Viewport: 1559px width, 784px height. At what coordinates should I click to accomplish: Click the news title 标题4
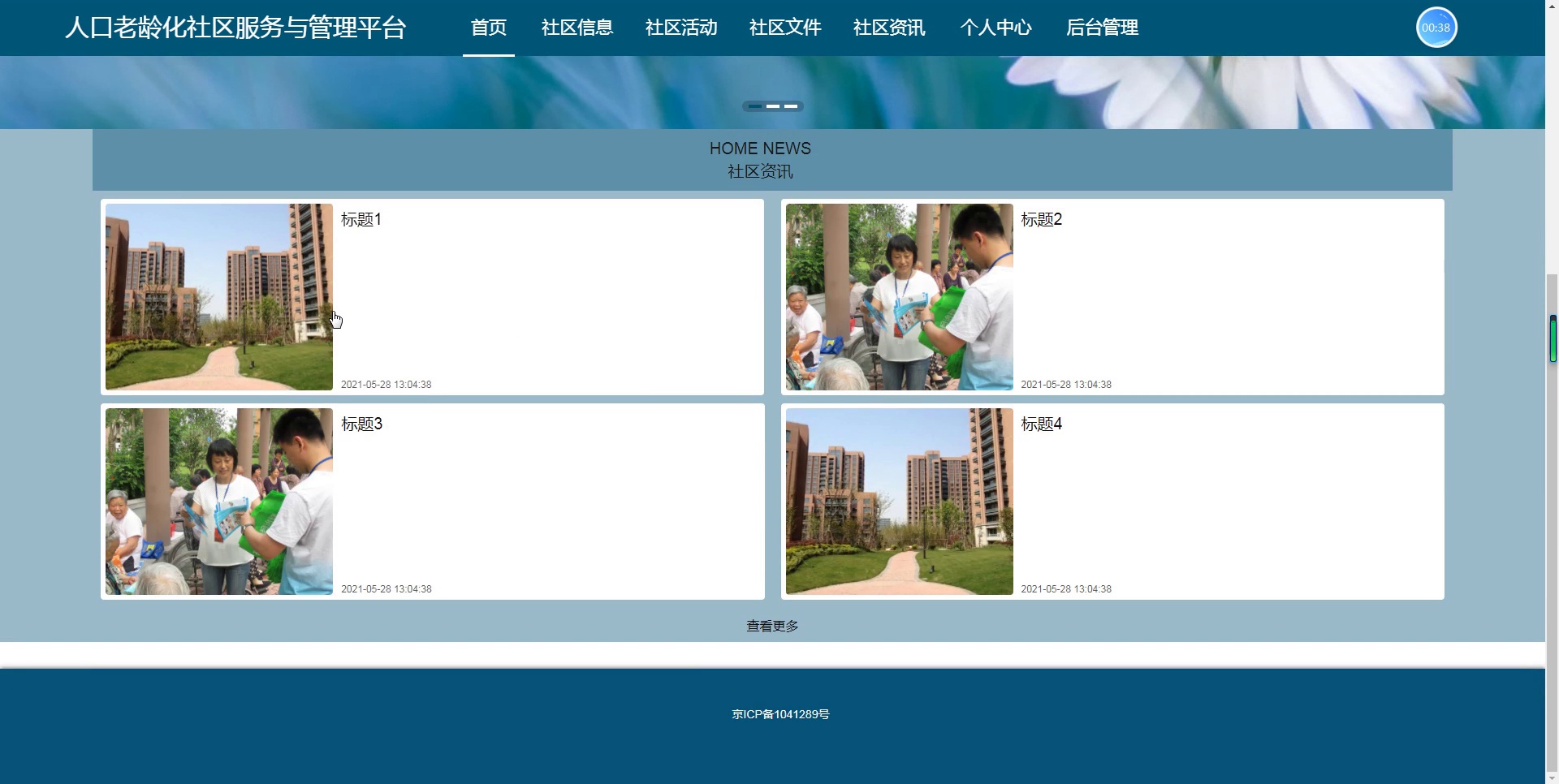point(1042,424)
